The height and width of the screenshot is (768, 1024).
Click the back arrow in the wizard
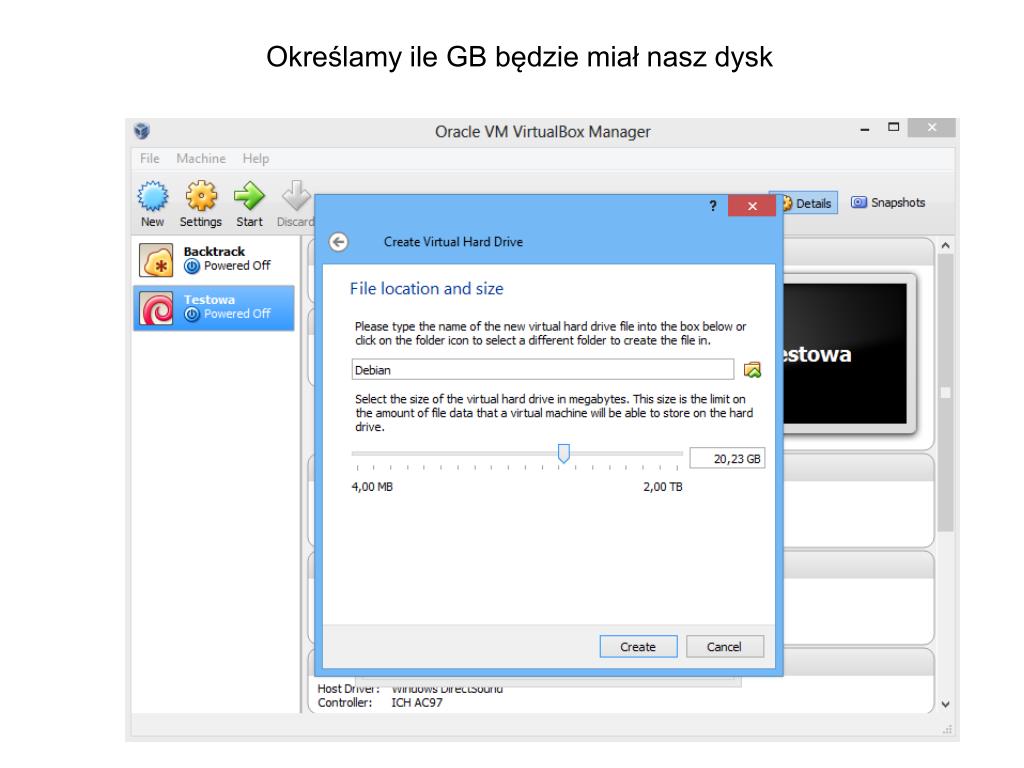pyautogui.click(x=338, y=242)
